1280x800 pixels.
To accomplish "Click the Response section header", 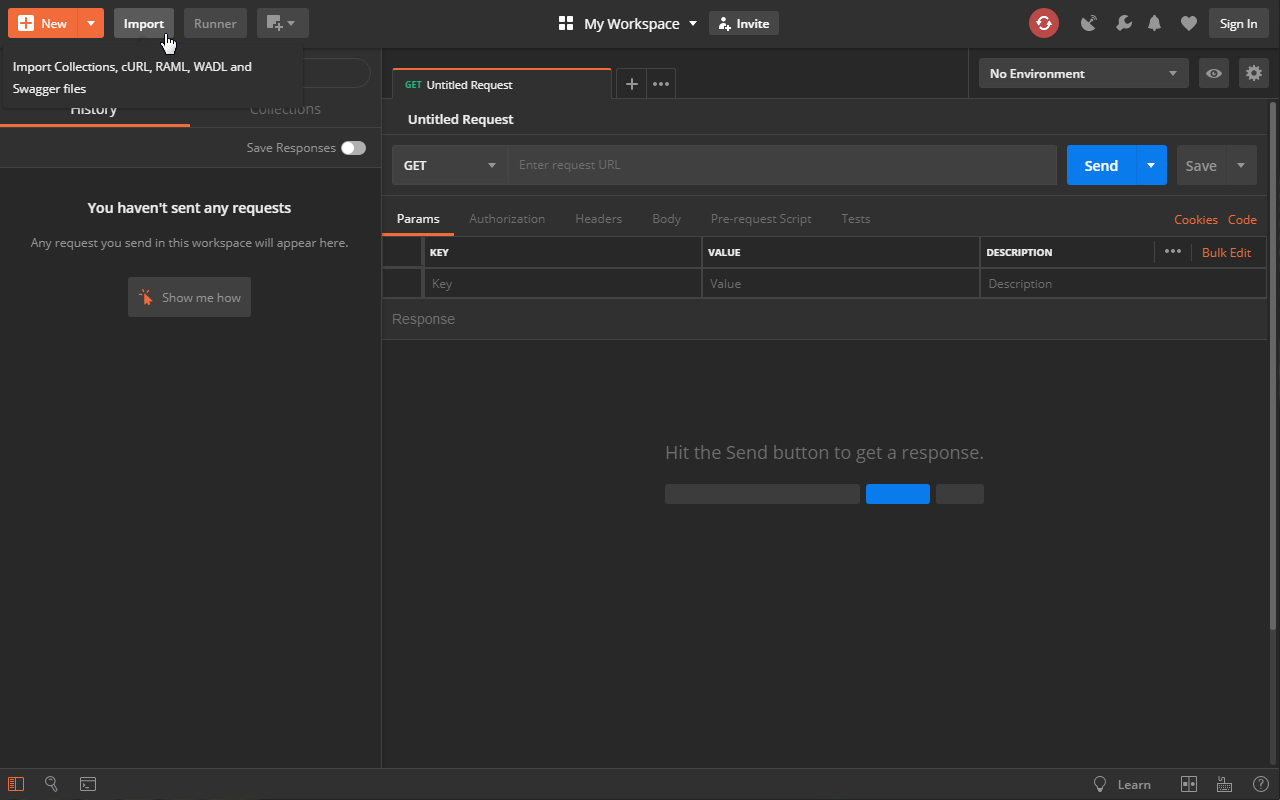I will click(x=824, y=319).
